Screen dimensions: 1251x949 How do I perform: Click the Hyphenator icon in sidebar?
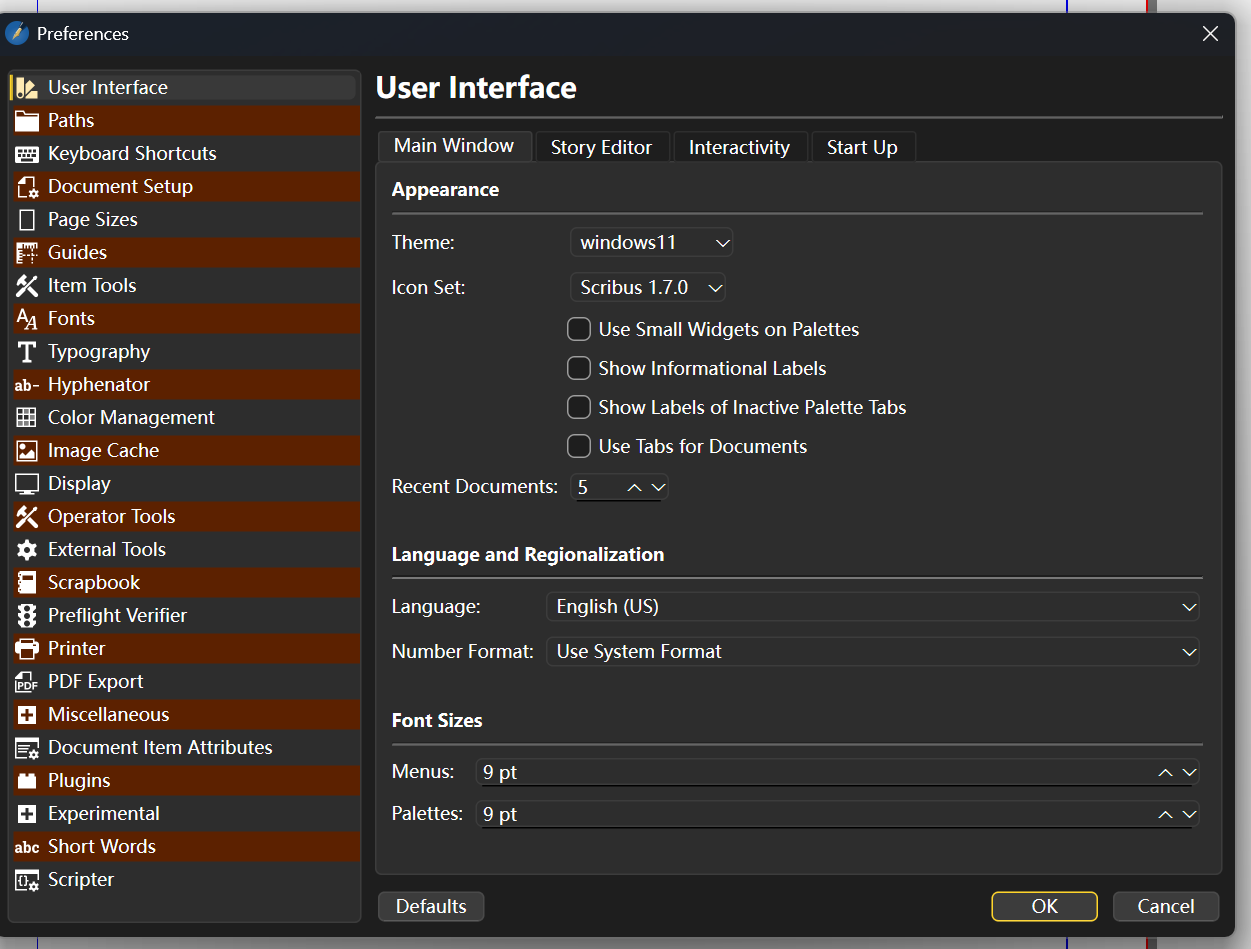(x=27, y=385)
